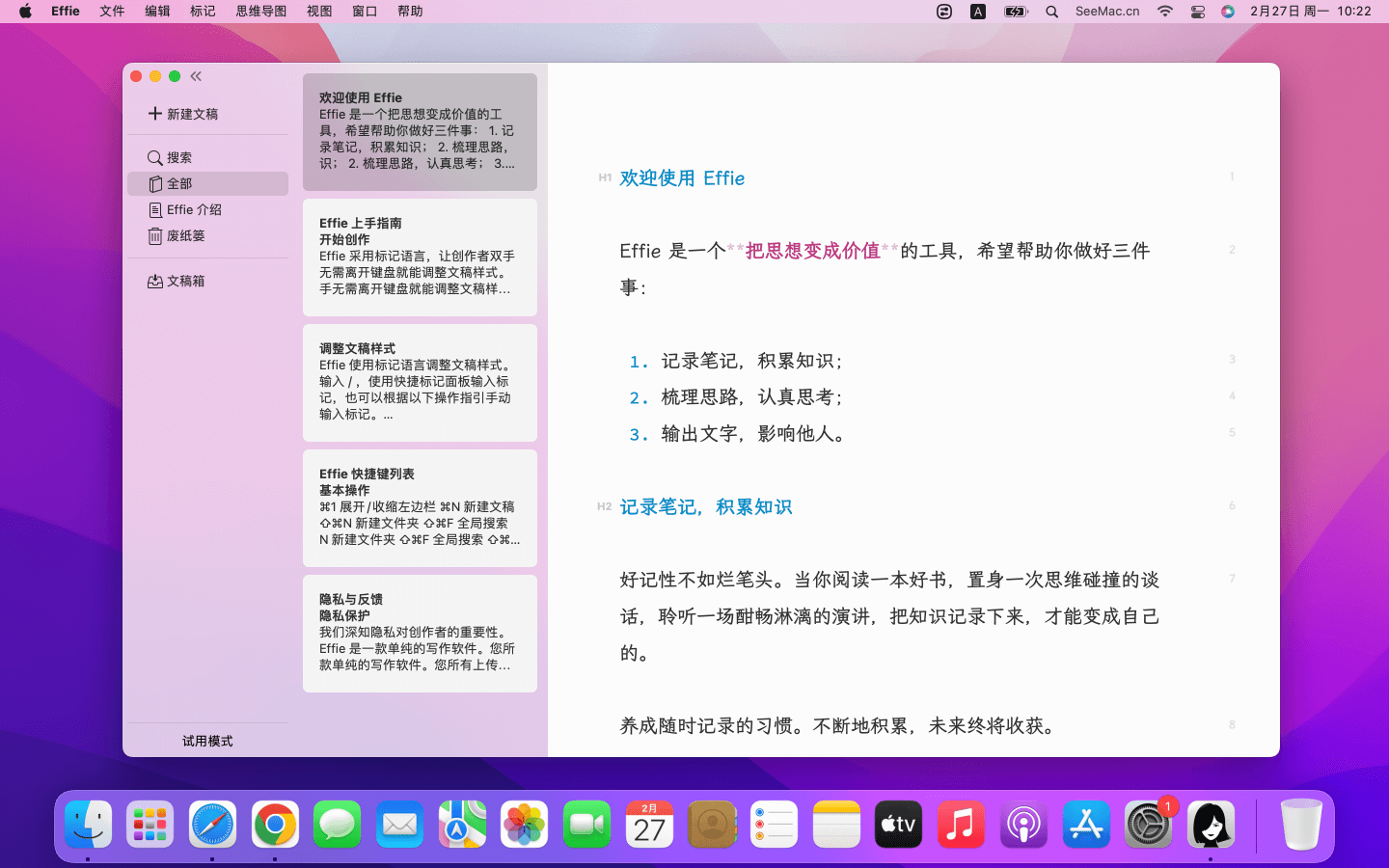Open System Preferences in the Dock
The height and width of the screenshot is (868, 1389).
pyautogui.click(x=1148, y=825)
